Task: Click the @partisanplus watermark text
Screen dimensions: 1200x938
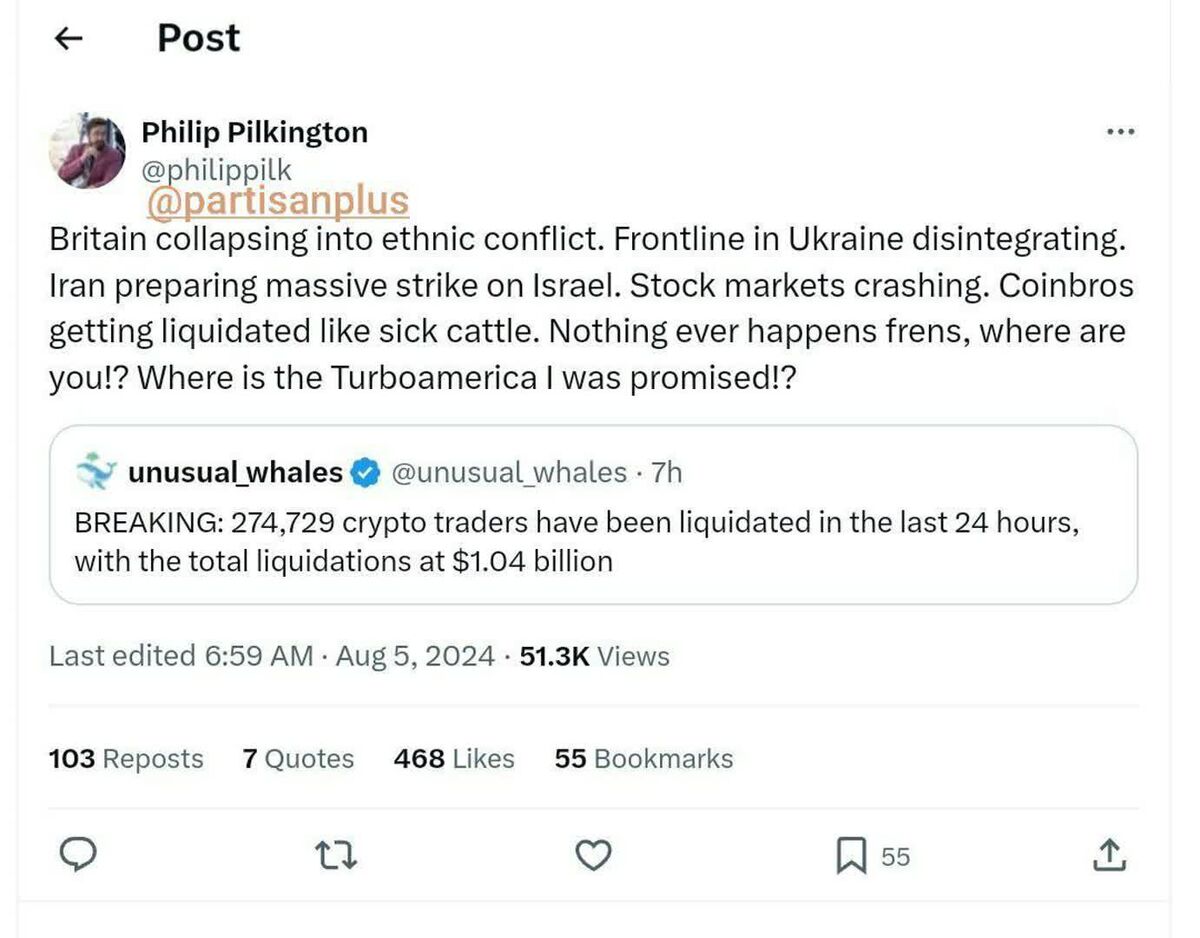Action: pos(277,200)
